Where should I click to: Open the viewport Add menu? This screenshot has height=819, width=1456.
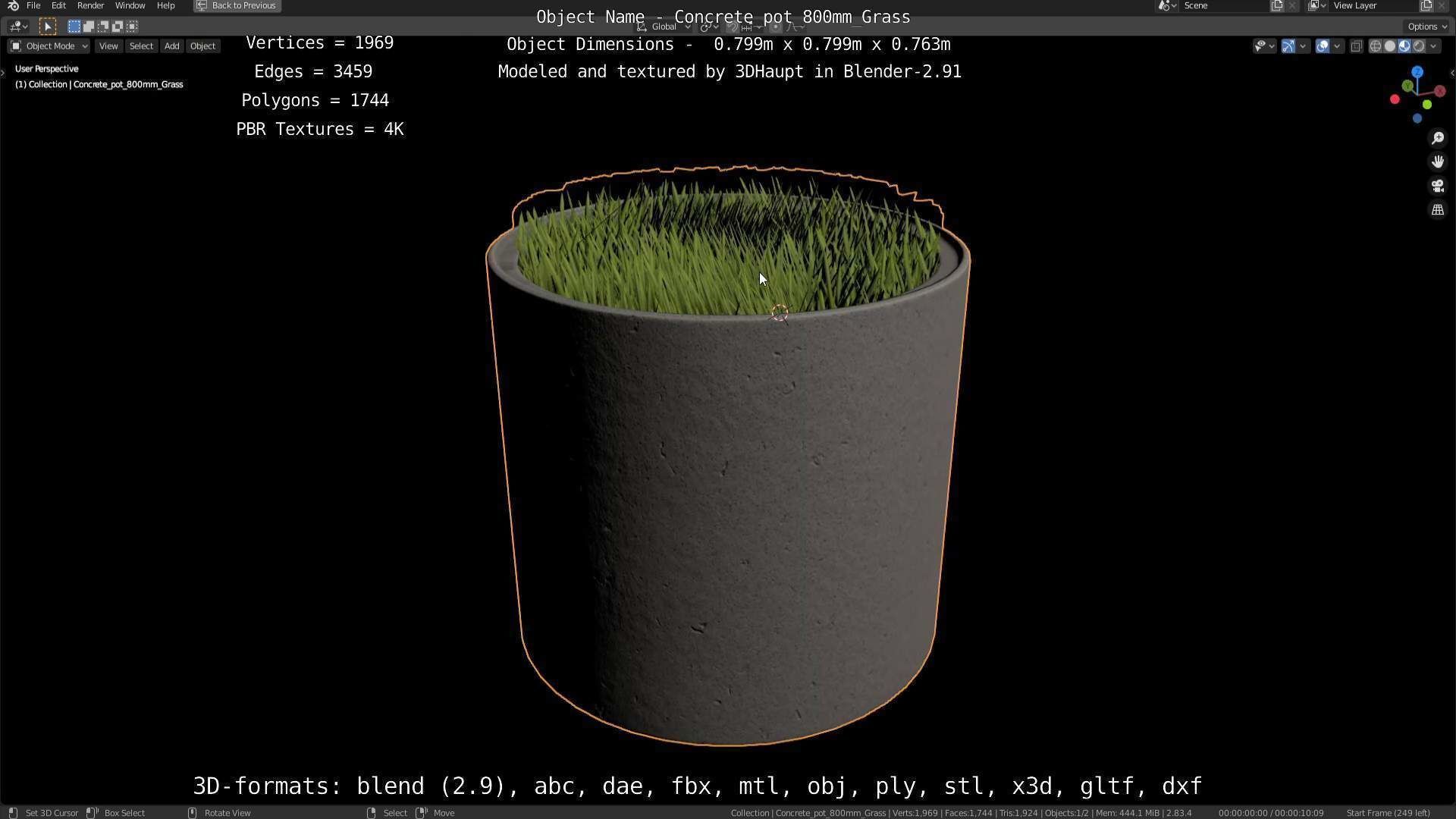pos(172,46)
